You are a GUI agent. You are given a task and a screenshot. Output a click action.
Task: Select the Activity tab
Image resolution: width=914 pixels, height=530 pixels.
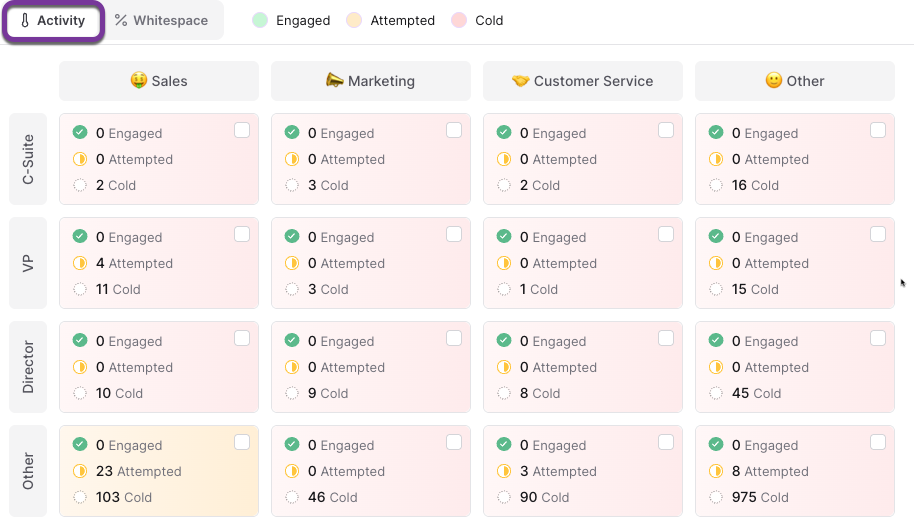pyautogui.click(x=53, y=21)
